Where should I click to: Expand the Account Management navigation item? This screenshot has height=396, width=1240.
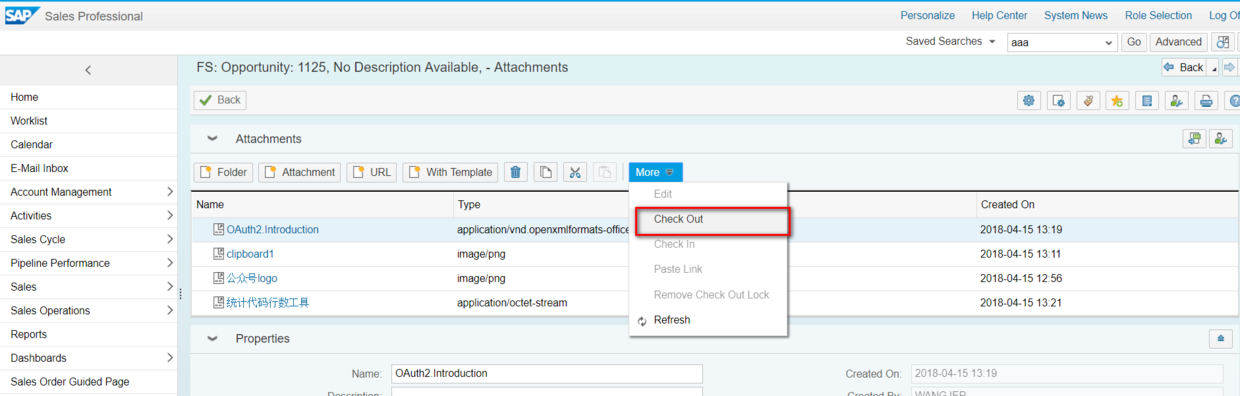[x=170, y=192]
